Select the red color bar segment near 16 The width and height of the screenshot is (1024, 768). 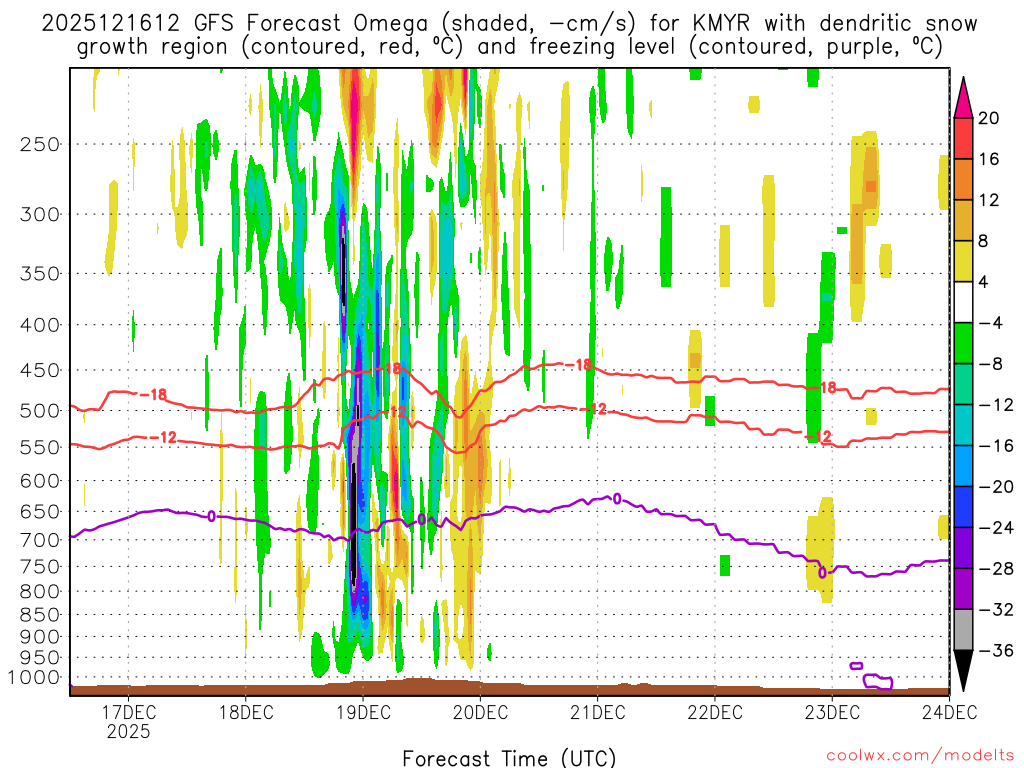tap(963, 138)
